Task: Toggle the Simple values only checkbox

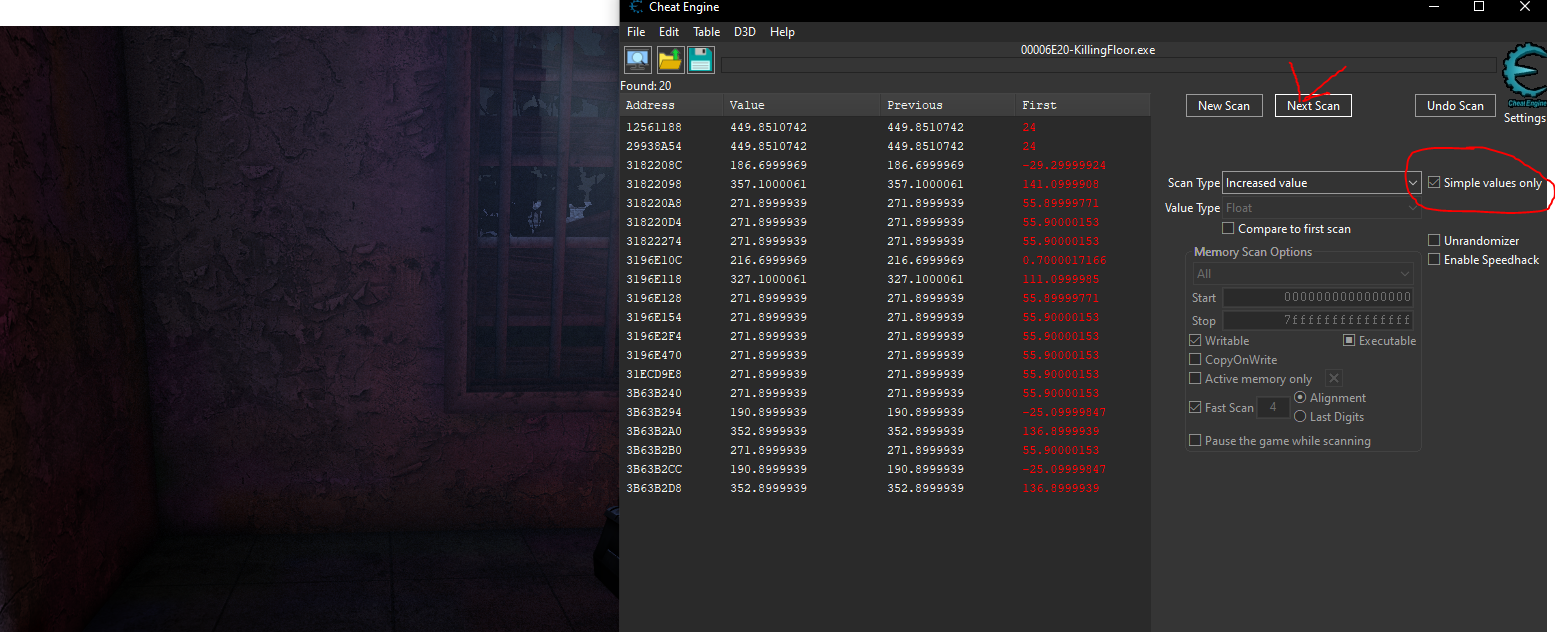Action: pyautogui.click(x=1435, y=183)
